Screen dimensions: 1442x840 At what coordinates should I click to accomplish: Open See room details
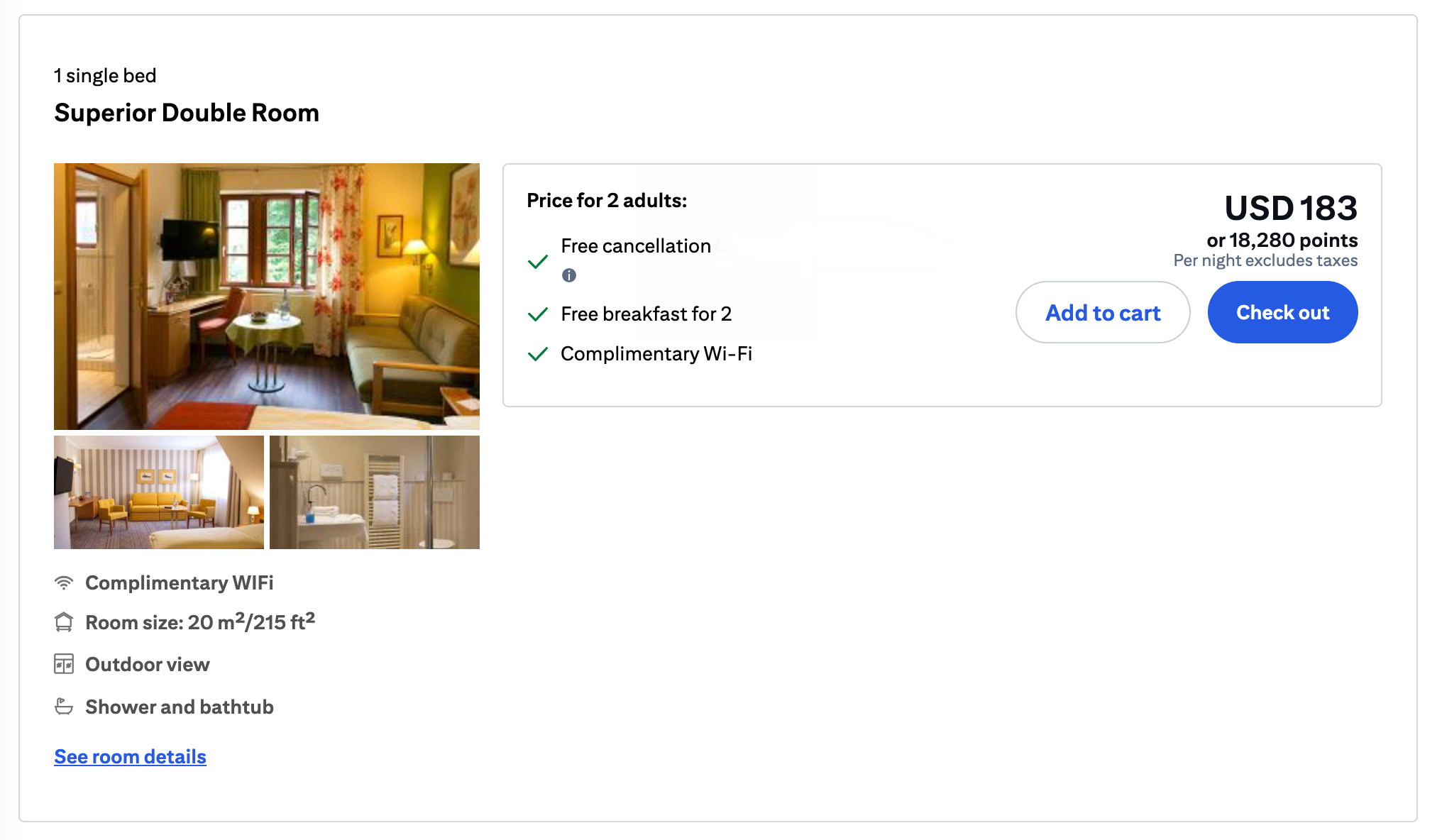[x=130, y=756]
